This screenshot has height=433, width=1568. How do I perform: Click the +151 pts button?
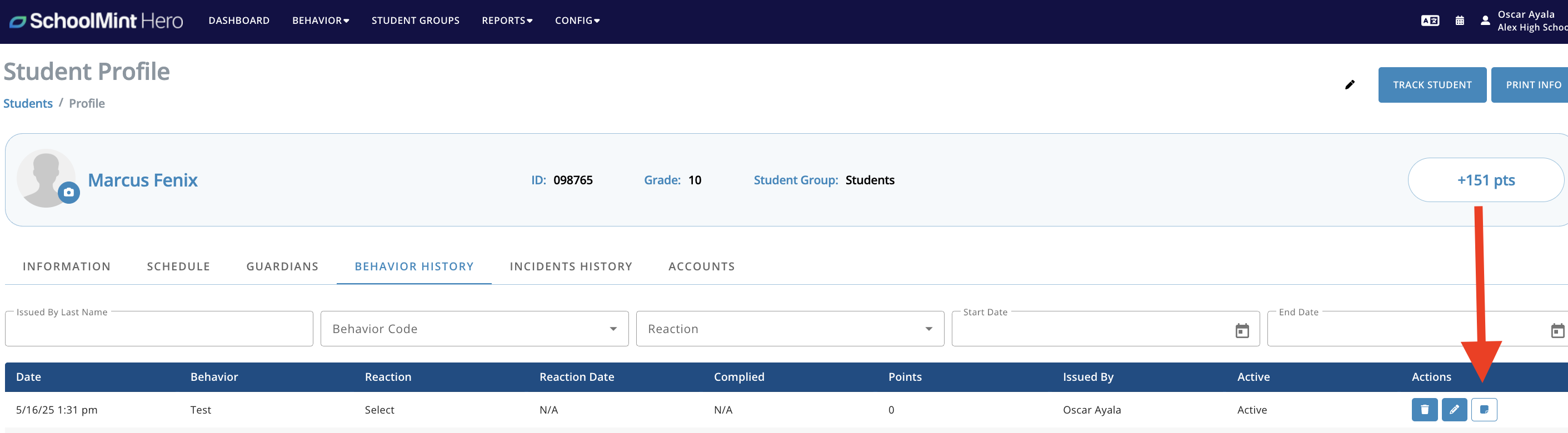click(x=1485, y=180)
